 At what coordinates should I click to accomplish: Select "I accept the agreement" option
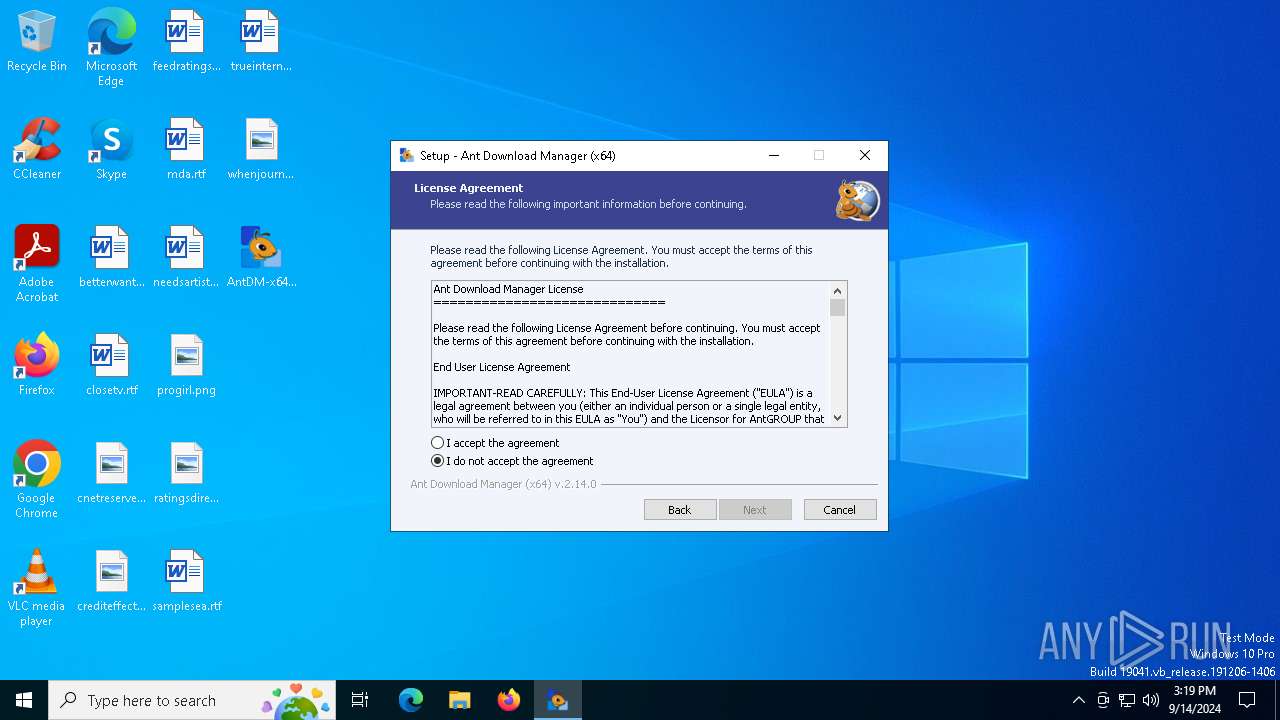(495, 443)
